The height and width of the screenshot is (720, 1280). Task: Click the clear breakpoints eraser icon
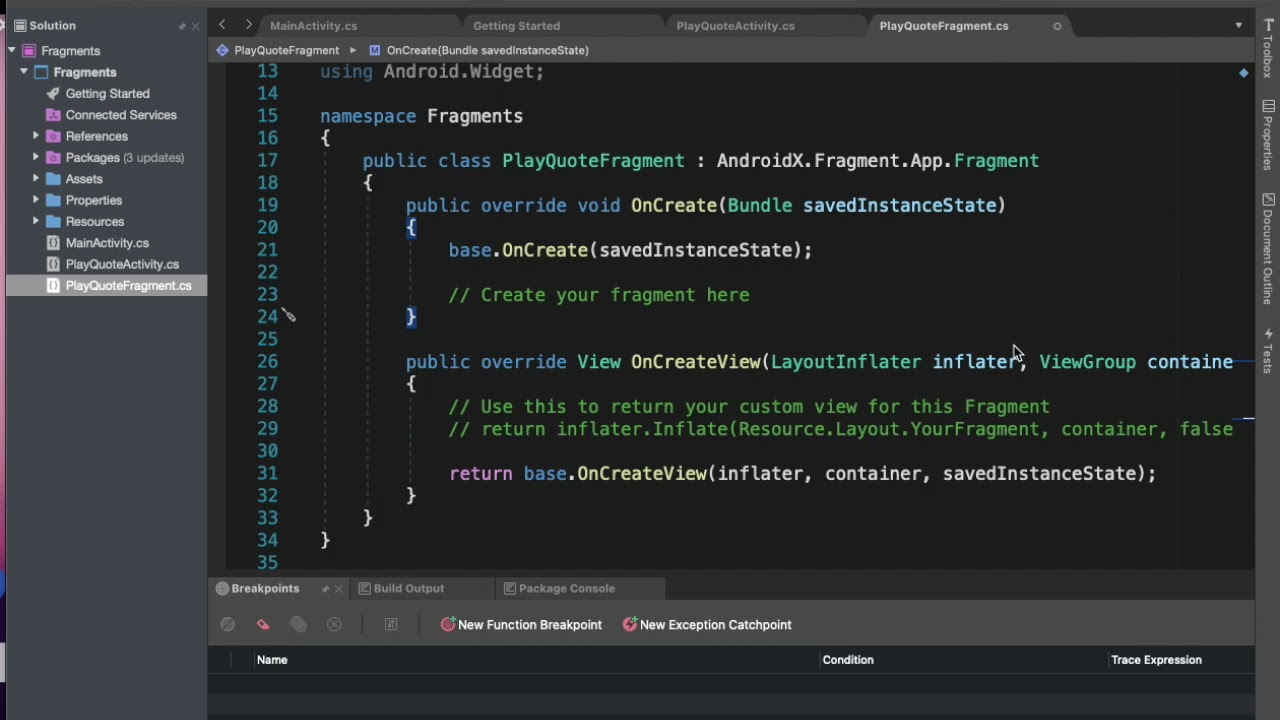(x=263, y=625)
